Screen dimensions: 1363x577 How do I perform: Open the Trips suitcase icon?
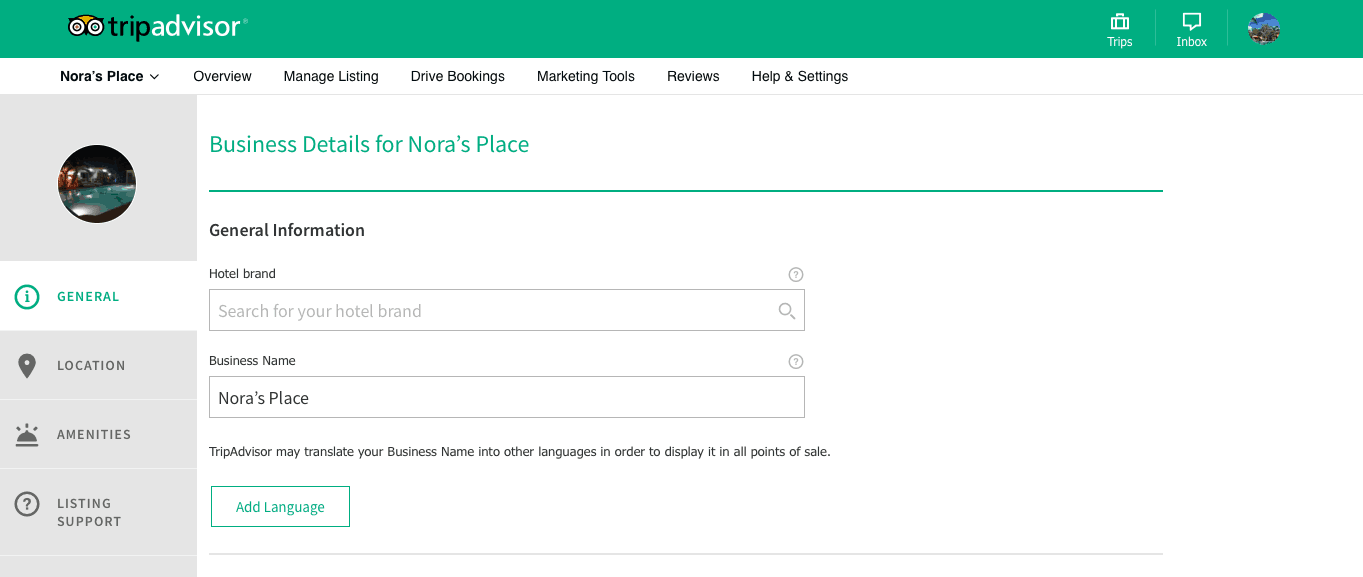pyautogui.click(x=1119, y=22)
